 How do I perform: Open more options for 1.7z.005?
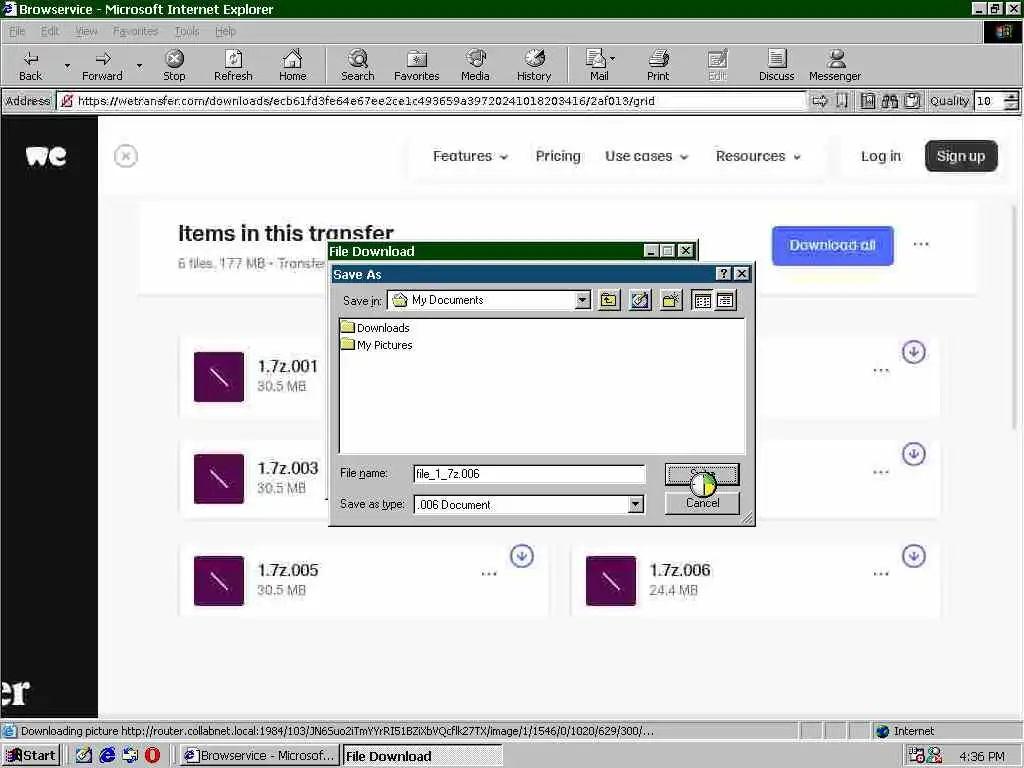488,574
